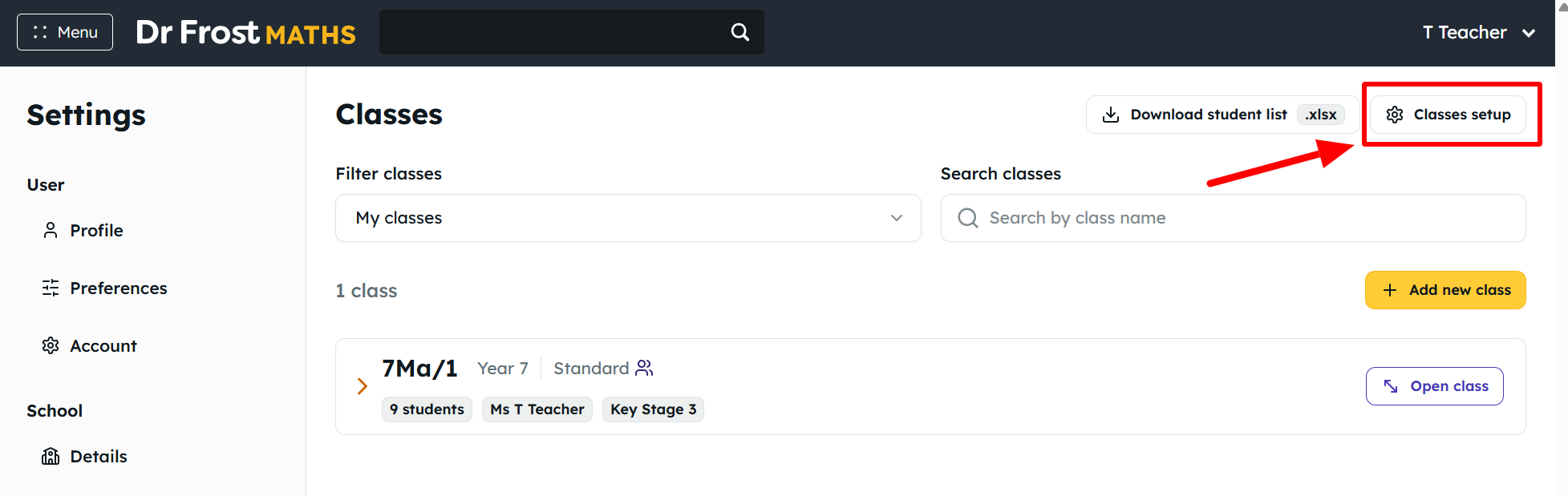Image resolution: width=1568 pixels, height=496 pixels.
Task: Click the download icon beside student list
Action: (x=1111, y=115)
